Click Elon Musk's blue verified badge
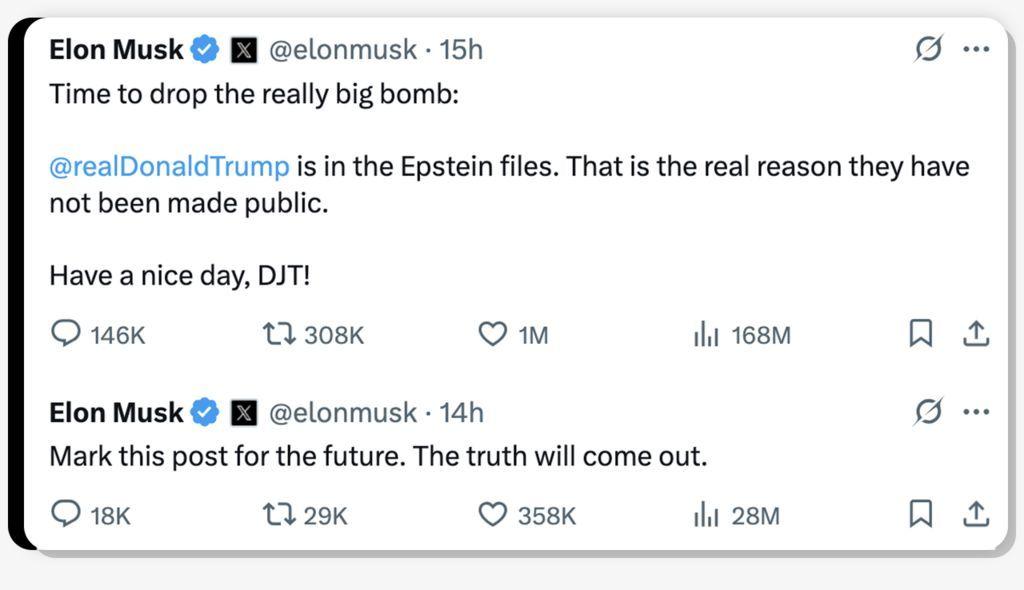 [206, 47]
